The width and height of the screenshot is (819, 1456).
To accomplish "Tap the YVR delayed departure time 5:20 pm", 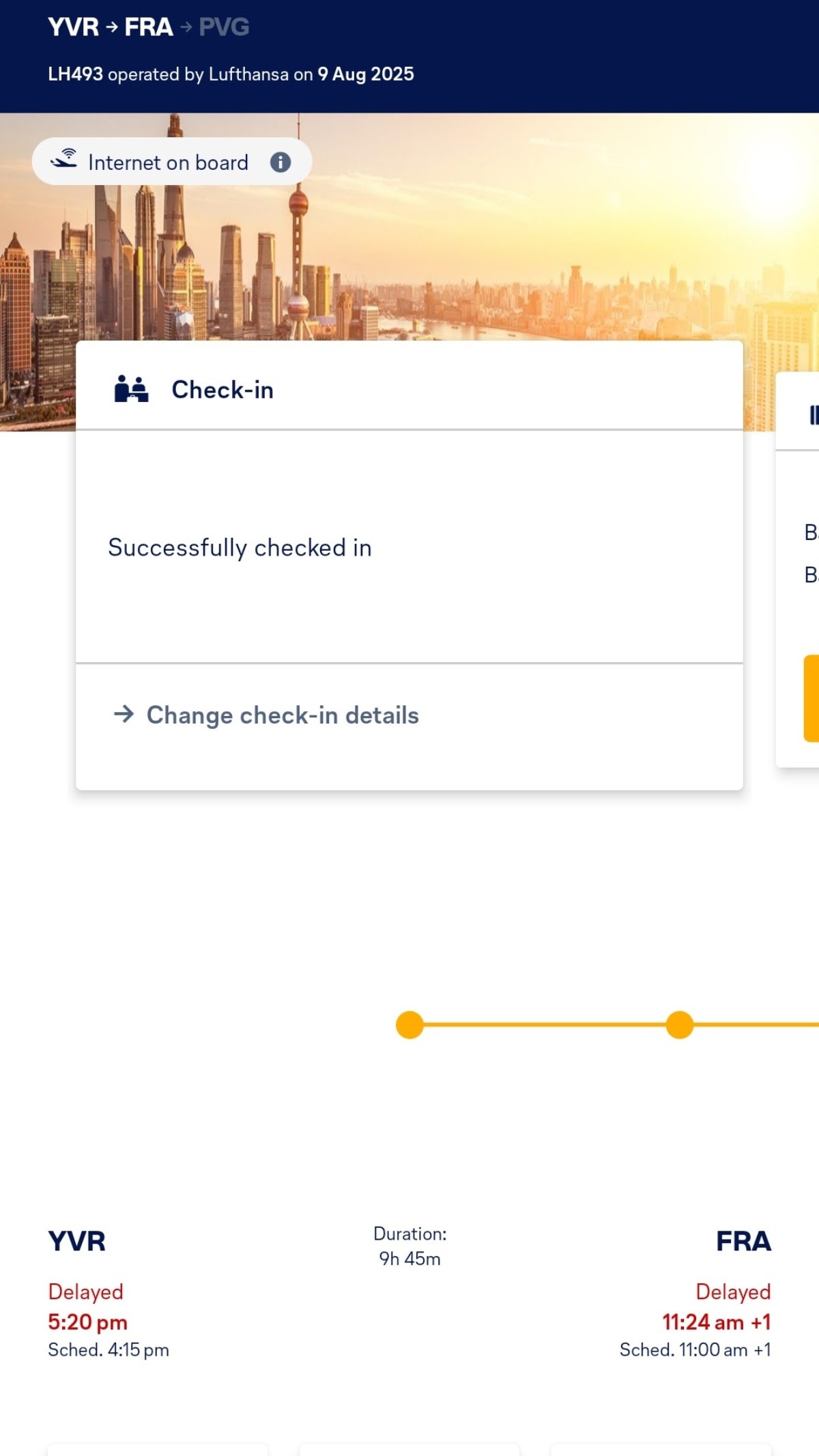I will tap(87, 1322).
